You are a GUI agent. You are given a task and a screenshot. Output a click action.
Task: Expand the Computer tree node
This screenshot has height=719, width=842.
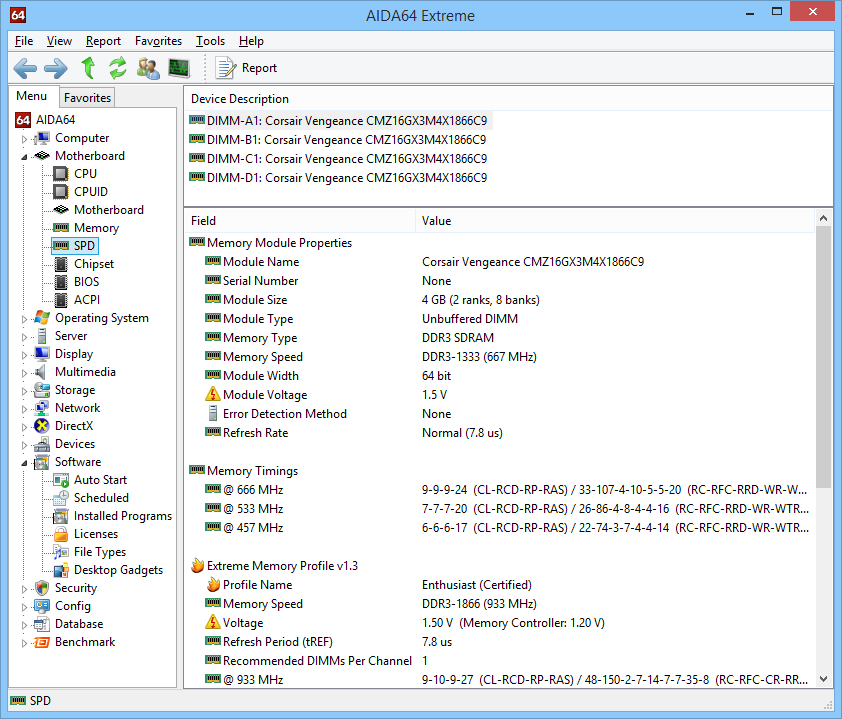pyautogui.click(x=25, y=139)
